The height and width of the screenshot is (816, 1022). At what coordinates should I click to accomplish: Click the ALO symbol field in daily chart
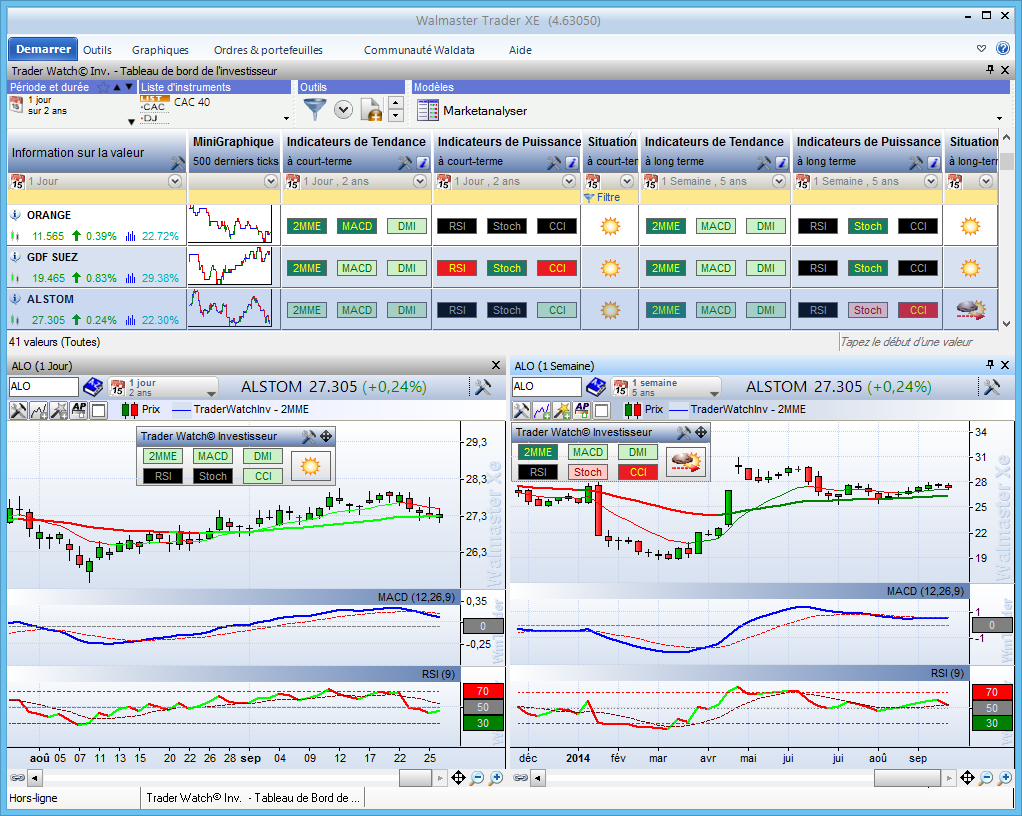click(43, 386)
